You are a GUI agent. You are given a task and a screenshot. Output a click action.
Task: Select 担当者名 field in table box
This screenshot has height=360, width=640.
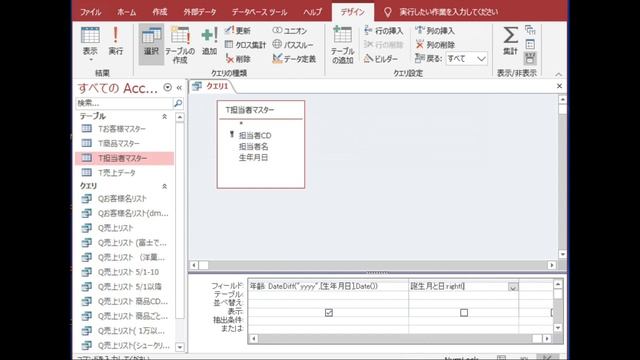[253, 147]
